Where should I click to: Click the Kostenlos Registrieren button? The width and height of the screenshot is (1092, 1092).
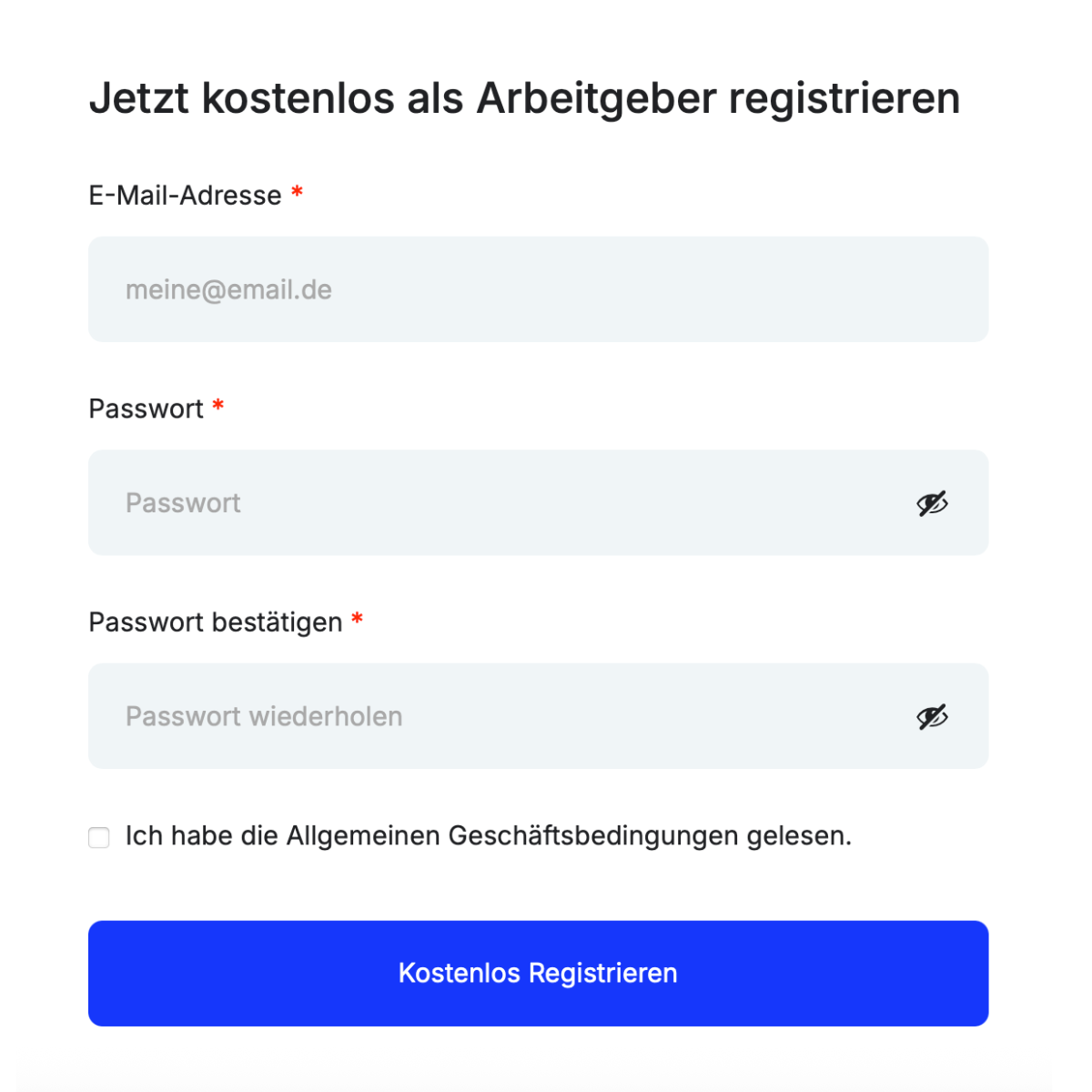click(x=538, y=973)
